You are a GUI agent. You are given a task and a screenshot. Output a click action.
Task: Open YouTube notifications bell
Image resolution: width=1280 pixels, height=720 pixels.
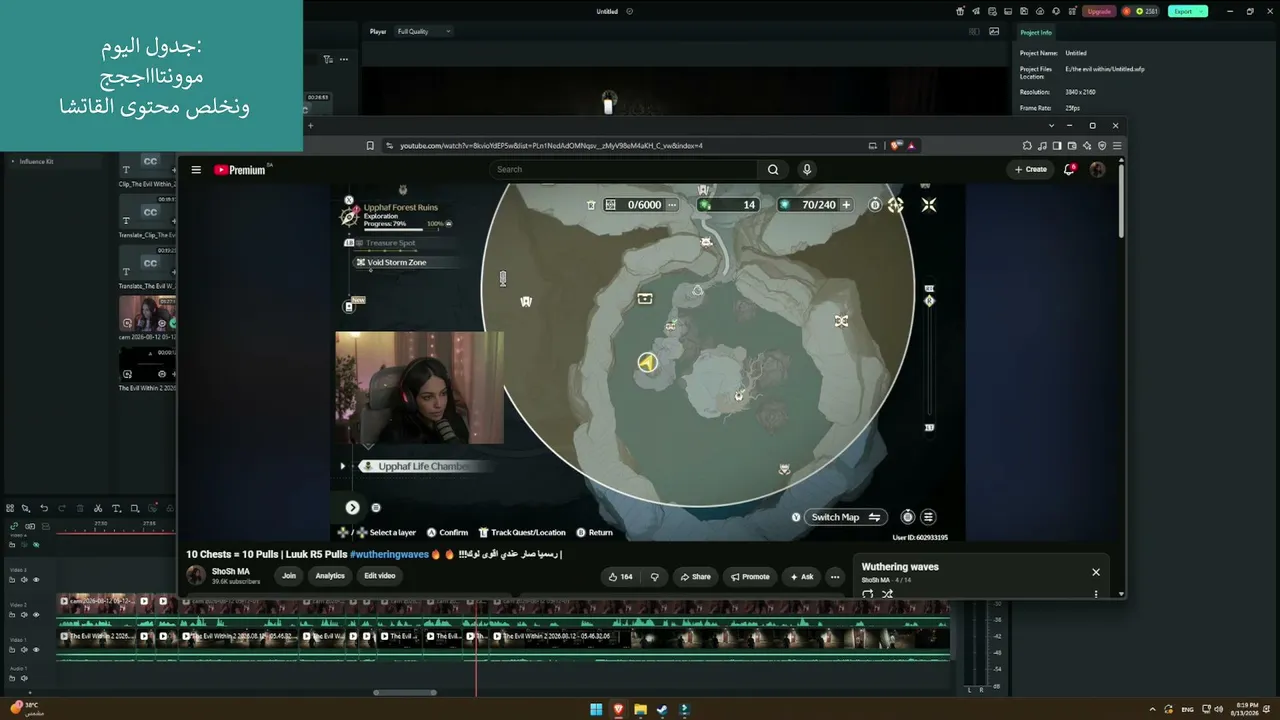coord(1069,170)
